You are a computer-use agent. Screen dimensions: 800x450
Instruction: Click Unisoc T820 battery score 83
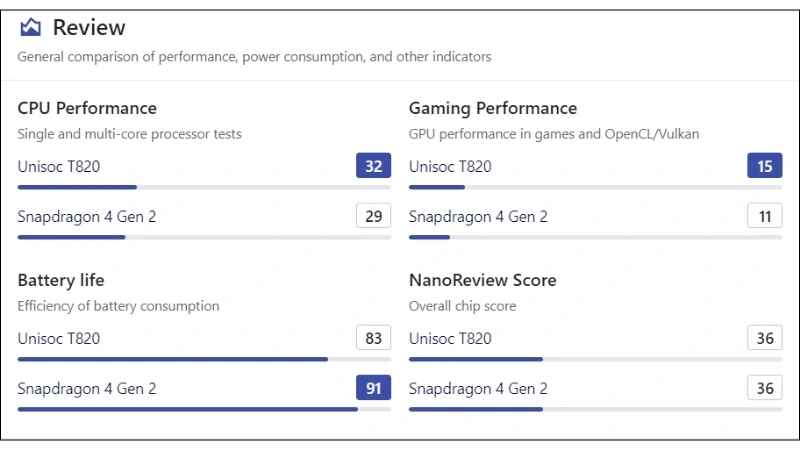[373, 338]
